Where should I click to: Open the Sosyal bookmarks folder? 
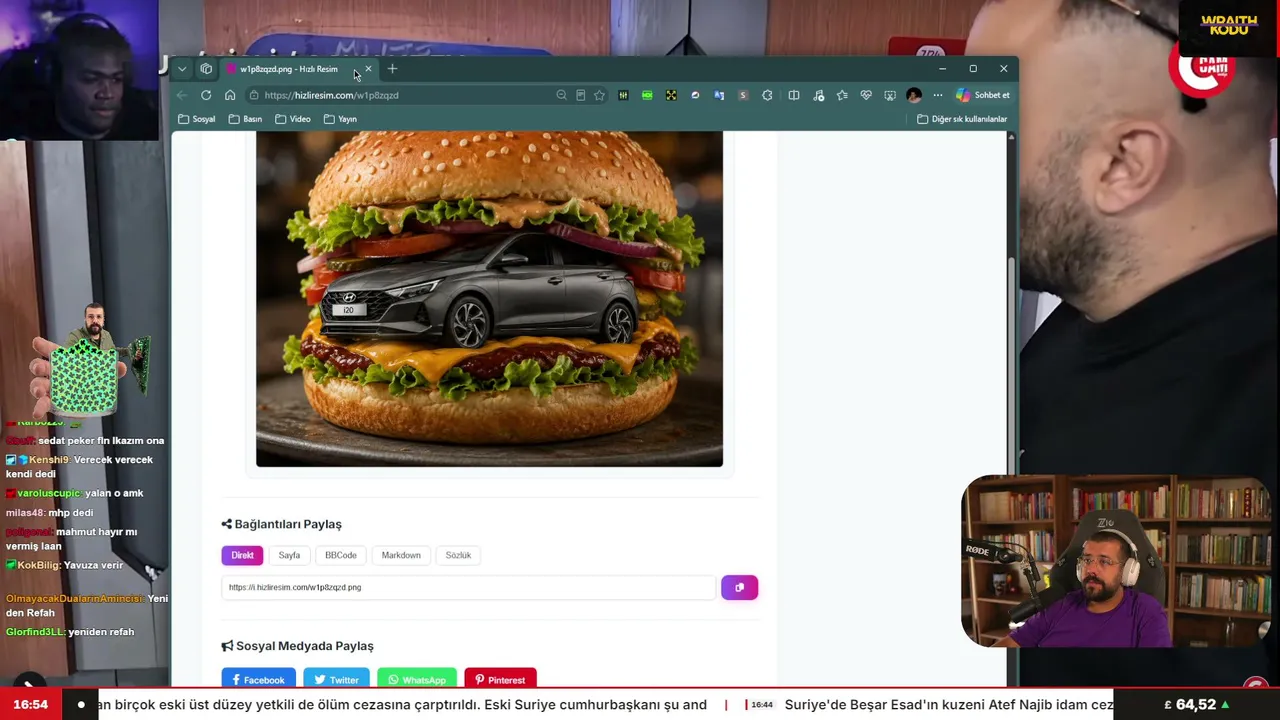197,119
